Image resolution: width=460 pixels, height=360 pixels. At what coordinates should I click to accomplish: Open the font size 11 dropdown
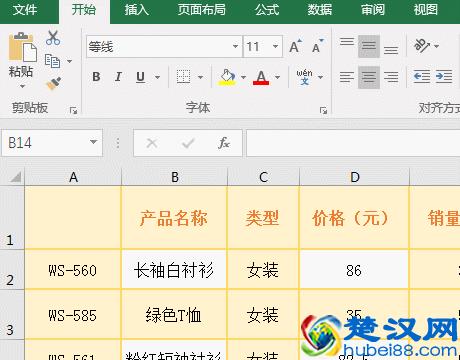(x=275, y=46)
